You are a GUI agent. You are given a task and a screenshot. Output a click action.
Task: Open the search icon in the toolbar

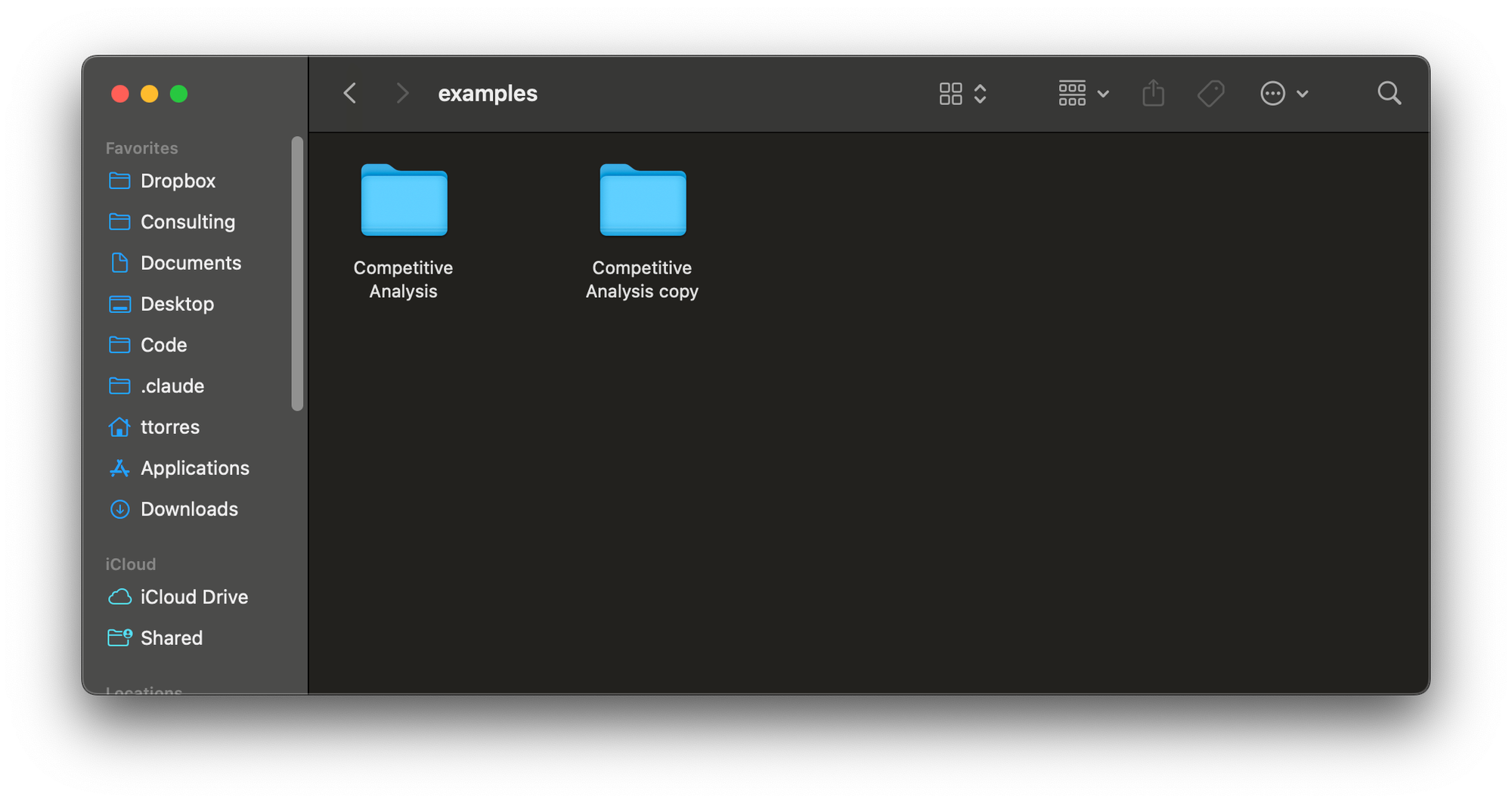1389,93
